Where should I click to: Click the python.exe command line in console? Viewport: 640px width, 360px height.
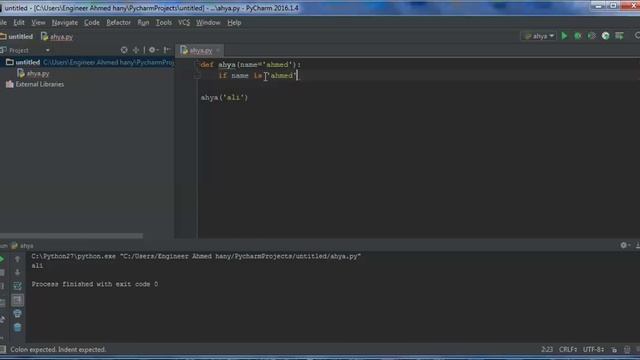click(196, 256)
